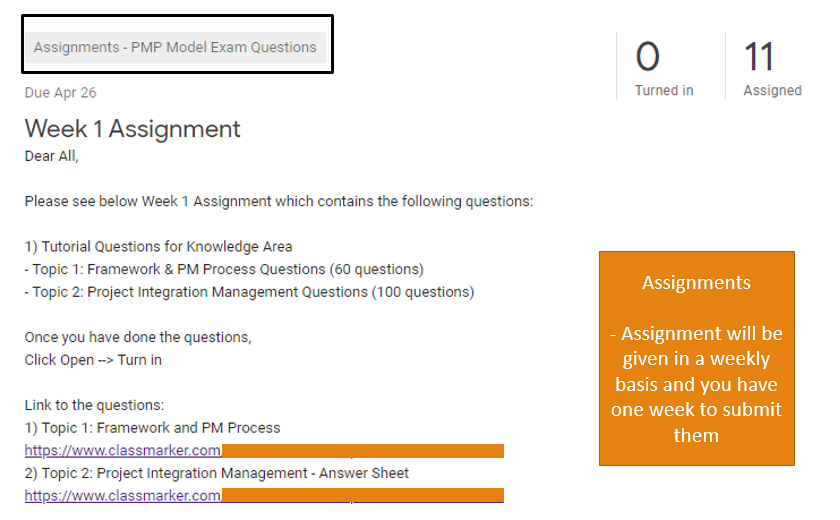This screenshot has height=520, width=840.
Task: Open the Week 1 Assignment title
Action: (132, 129)
